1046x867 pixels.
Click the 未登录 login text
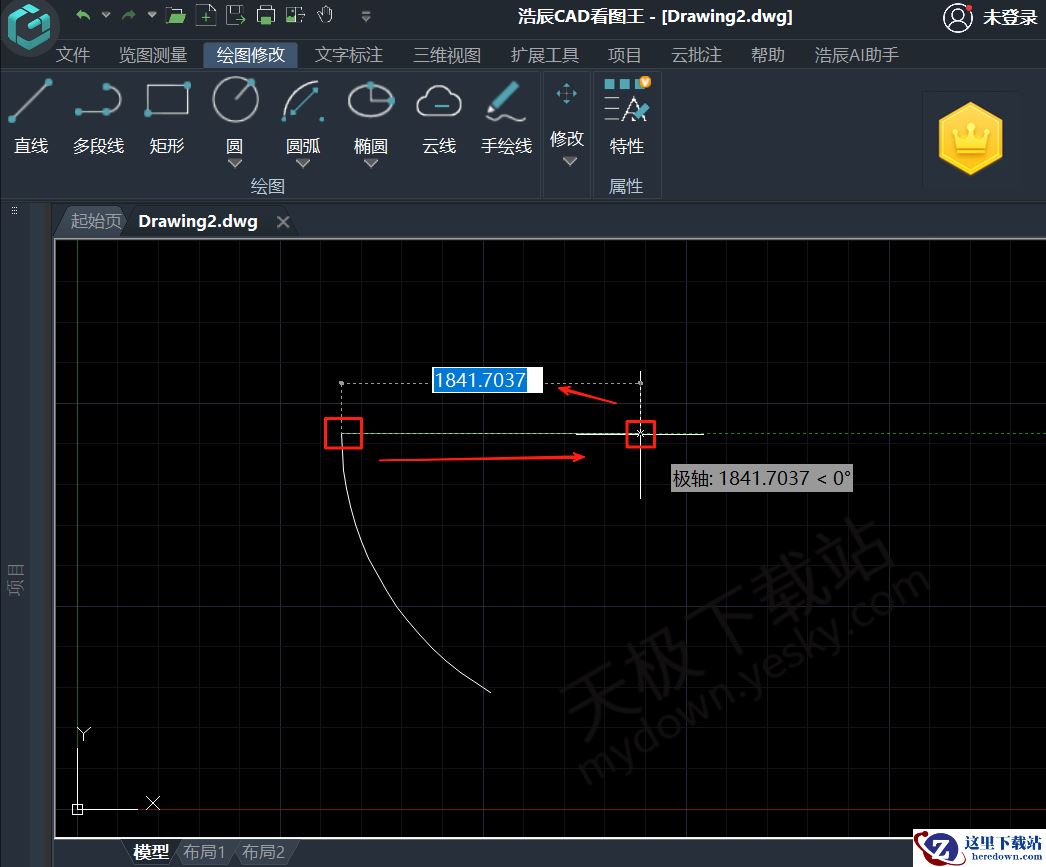(1010, 18)
